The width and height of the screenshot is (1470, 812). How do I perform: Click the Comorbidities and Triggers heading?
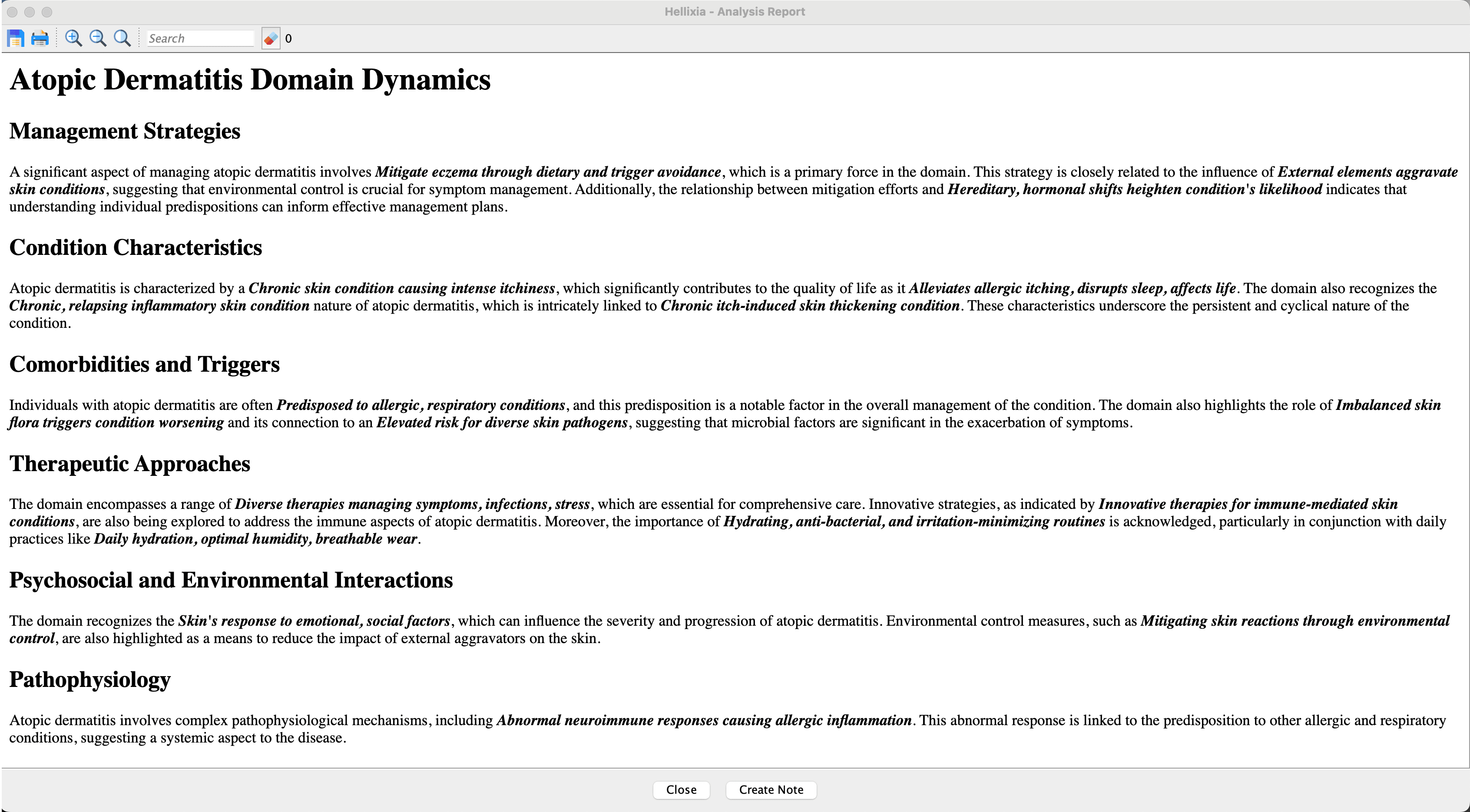click(144, 364)
